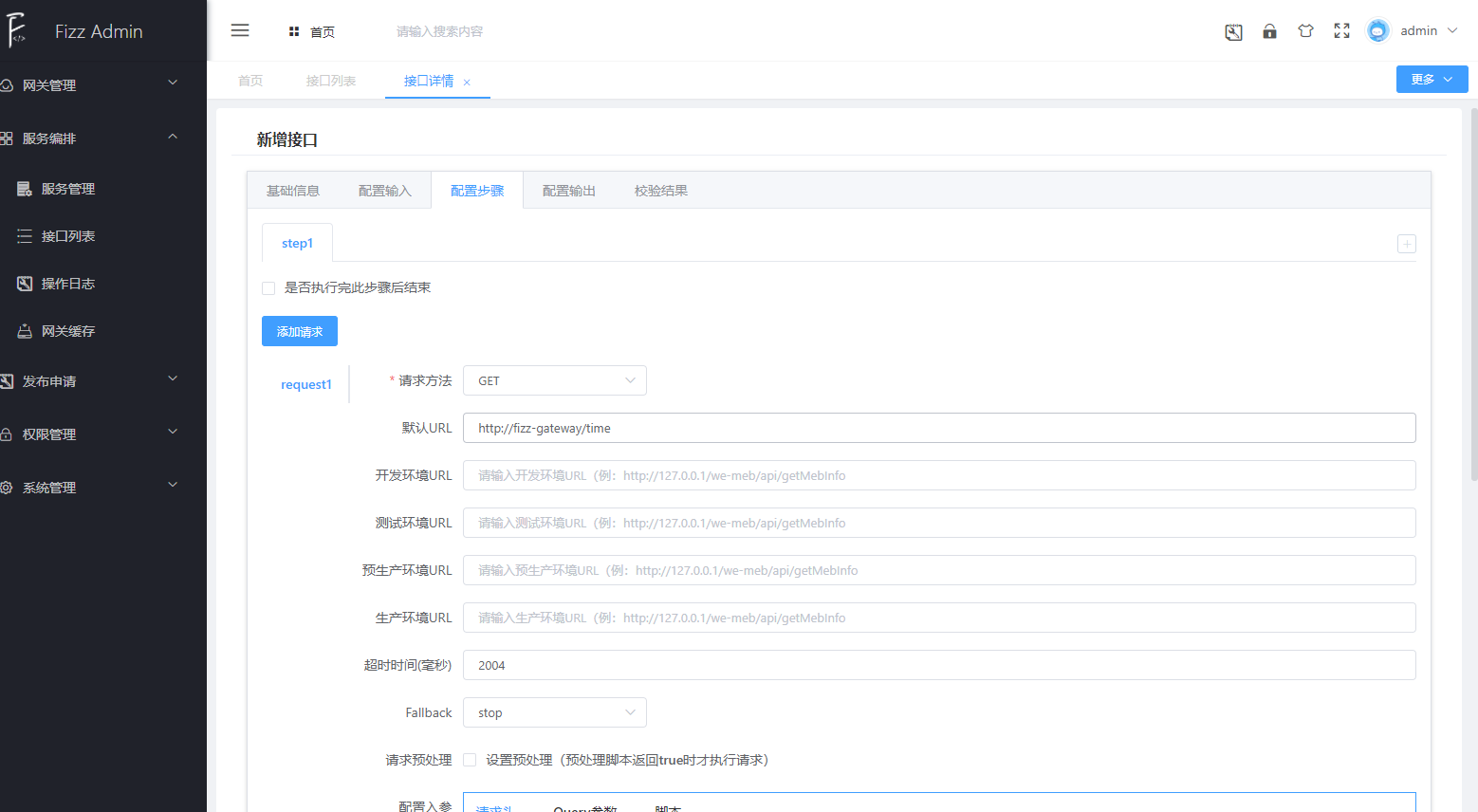The width and height of the screenshot is (1478, 812).
Task: Click the lock screen icon
Action: 1269,31
